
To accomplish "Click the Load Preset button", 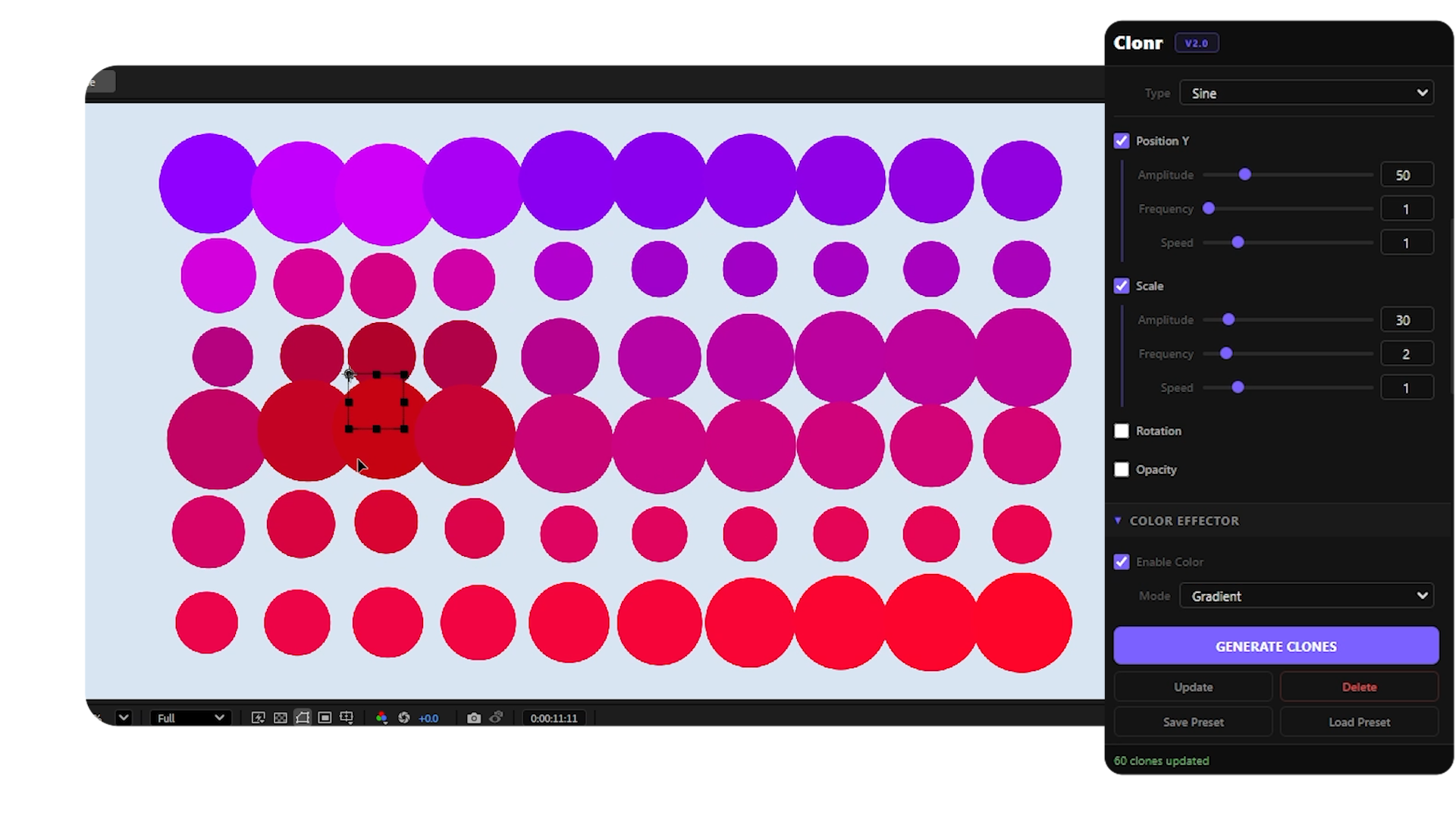I will click(x=1359, y=722).
